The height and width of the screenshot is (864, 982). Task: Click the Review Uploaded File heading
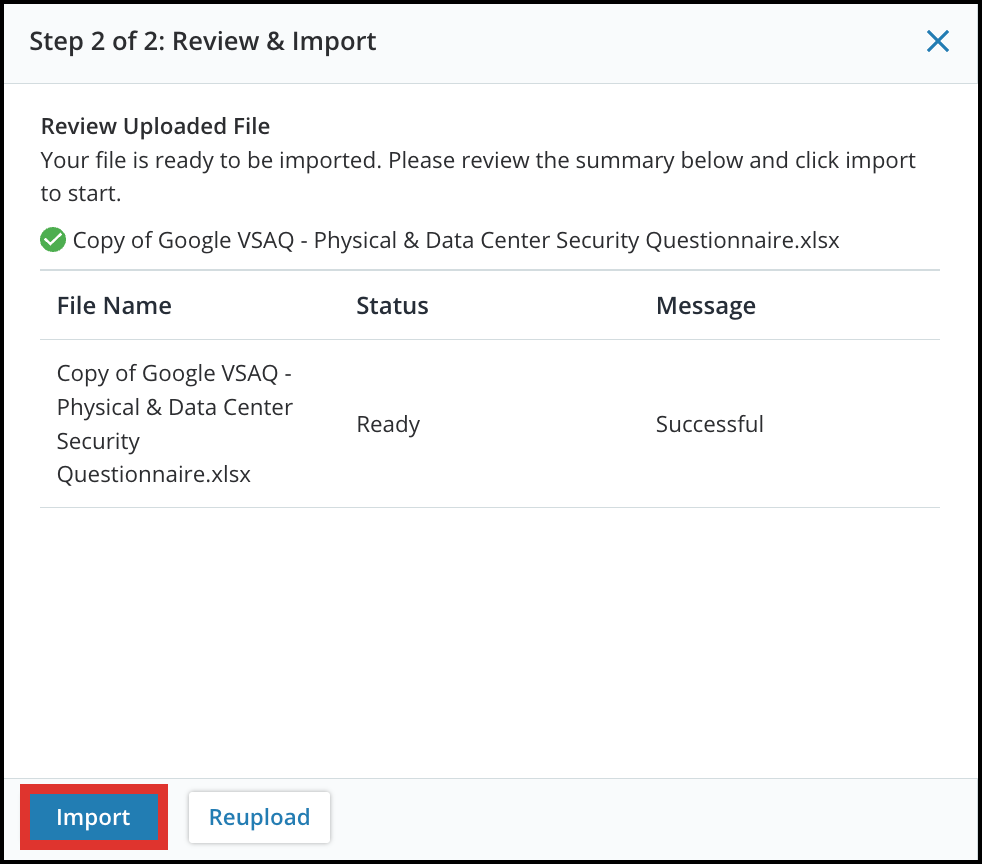pyautogui.click(x=154, y=126)
